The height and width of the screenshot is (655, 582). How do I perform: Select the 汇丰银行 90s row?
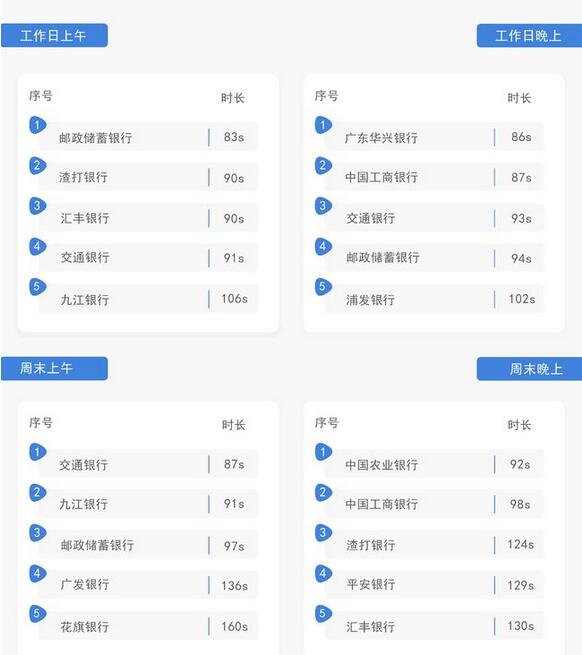[x=149, y=218]
